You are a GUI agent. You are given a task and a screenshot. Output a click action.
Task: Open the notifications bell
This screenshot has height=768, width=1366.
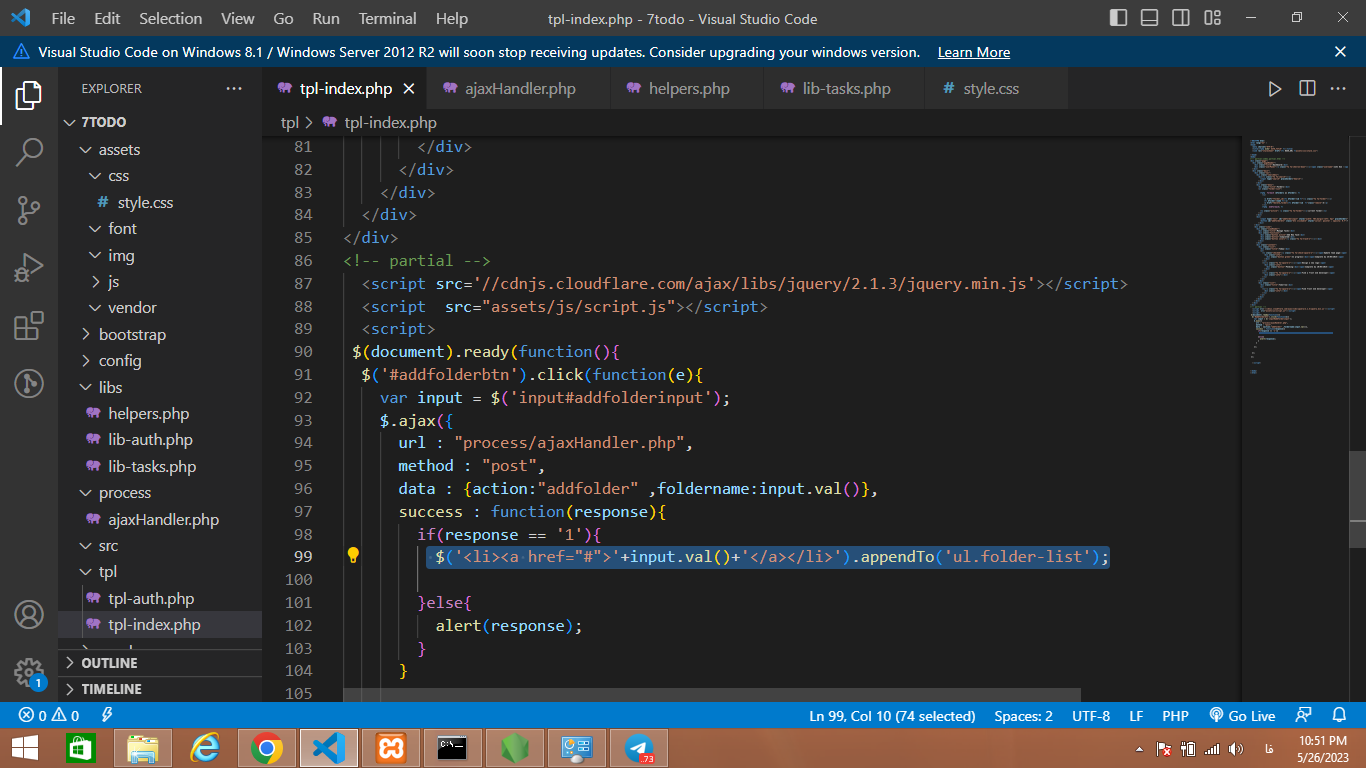pos(1339,716)
